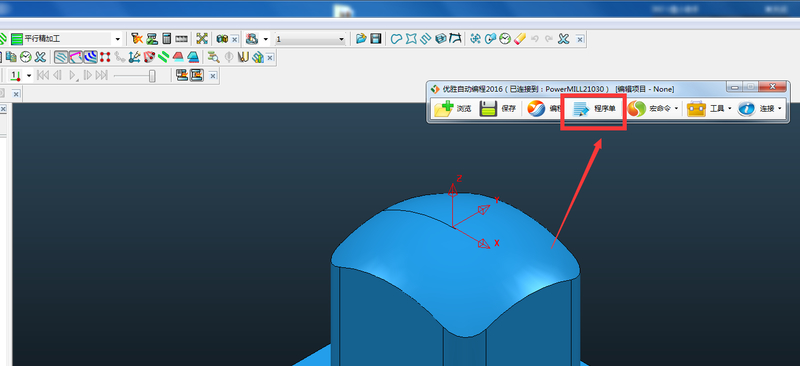Click the workplane model icon
Image resolution: width=800 pixels, height=366 pixels.
pos(252,39)
